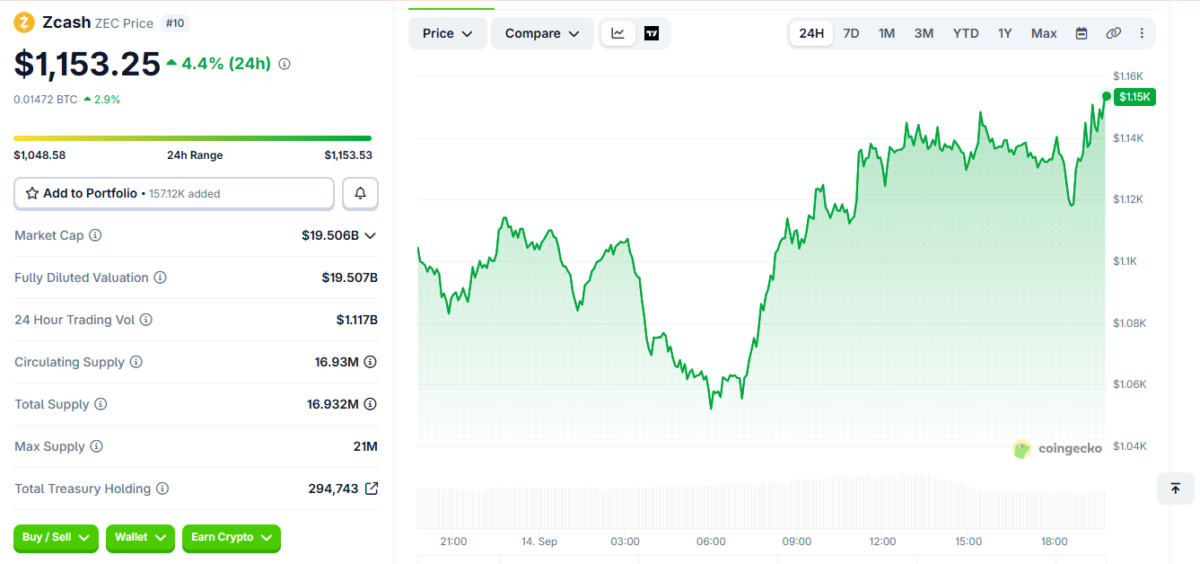The height and width of the screenshot is (564, 1200).
Task: Copy chart link via chain icon
Action: click(x=1113, y=33)
